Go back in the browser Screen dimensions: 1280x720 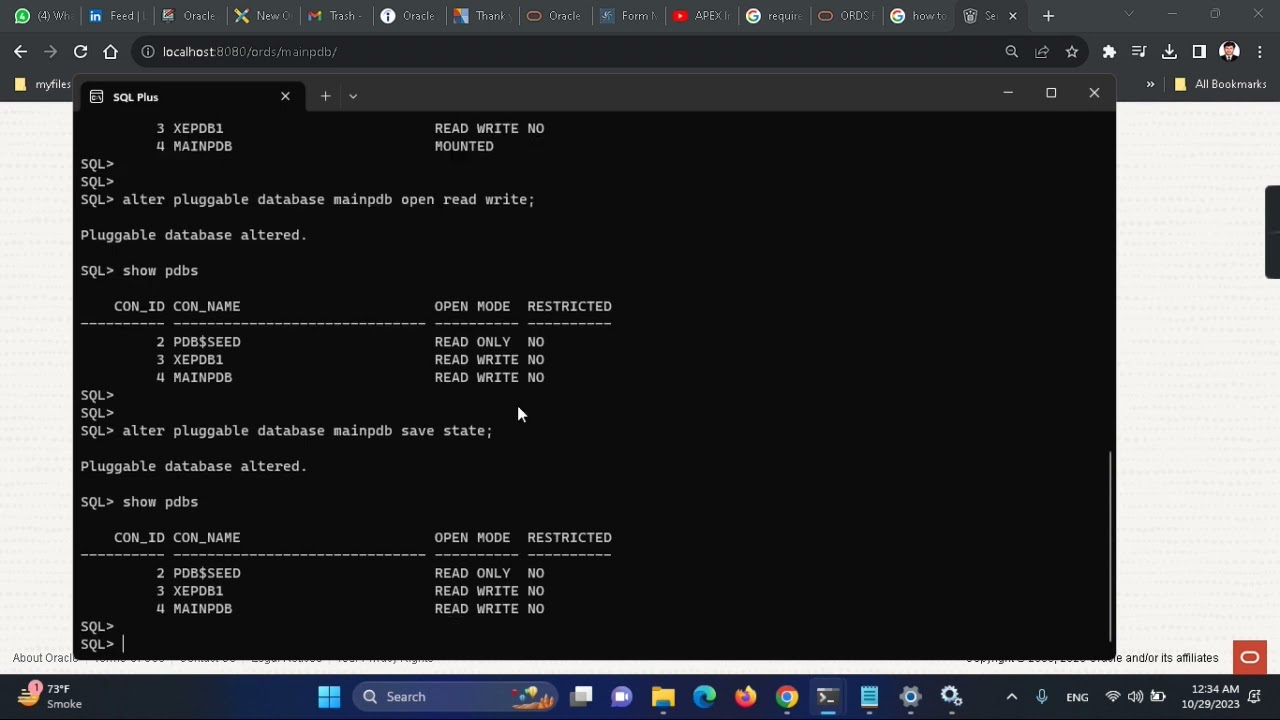pos(20,51)
